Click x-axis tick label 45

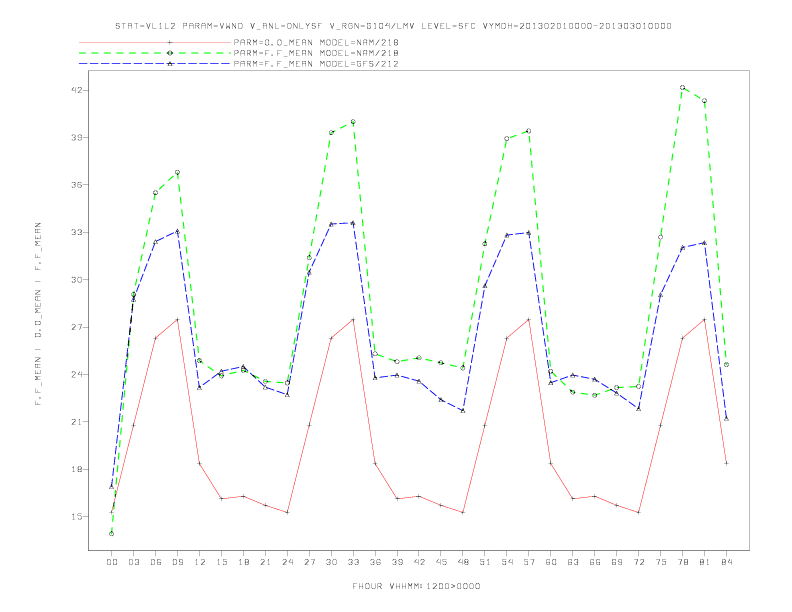[x=441, y=562]
